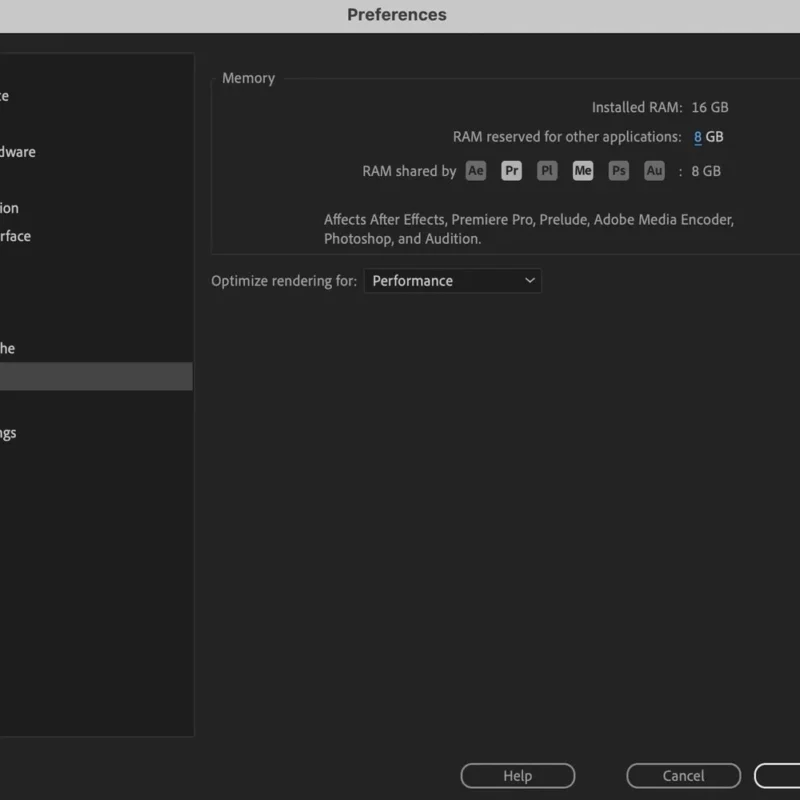The width and height of the screenshot is (800, 800).
Task: Click the Photoshop (Ps) icon
Action: 618,171
